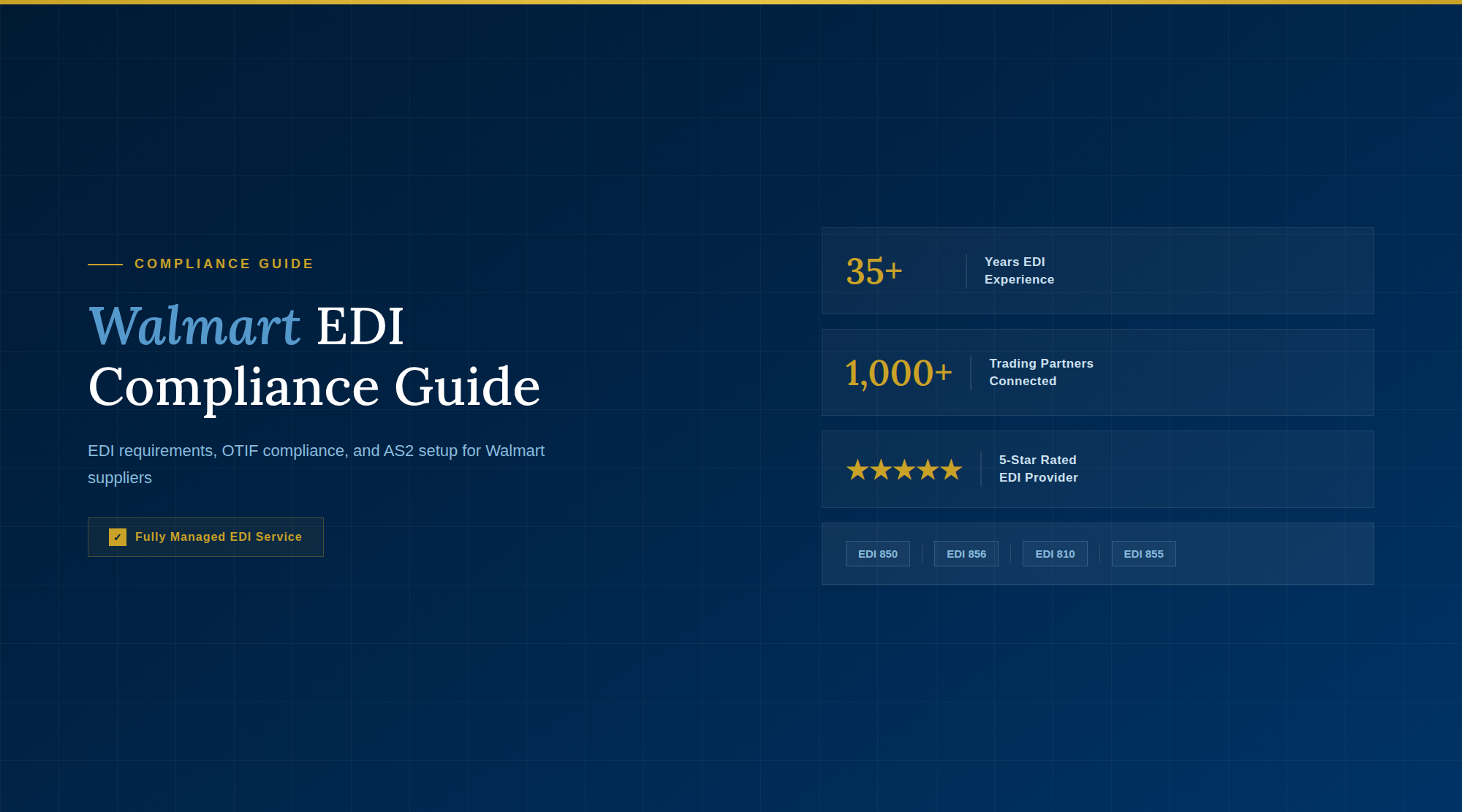
Task: Click the Years EDI Experience label
Action: tap(1018, 270)
